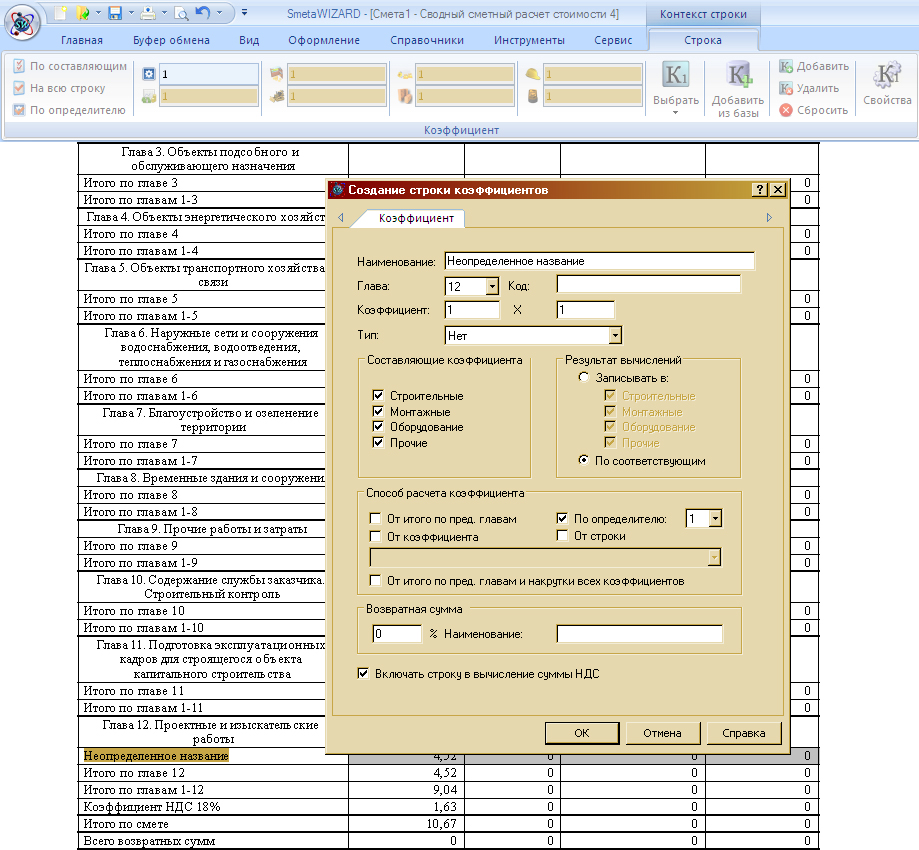Open the 'По определителю' number dropdown
The image size is (919, 850).
714,519
